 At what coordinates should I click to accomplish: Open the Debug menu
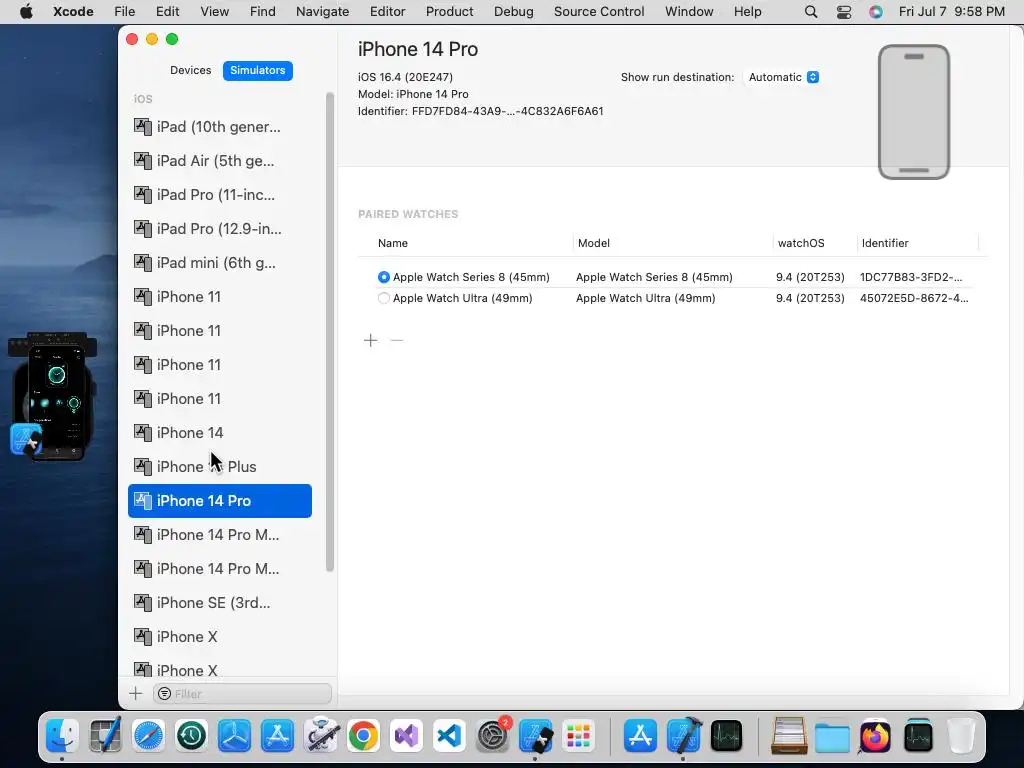[x=513, y=12]
